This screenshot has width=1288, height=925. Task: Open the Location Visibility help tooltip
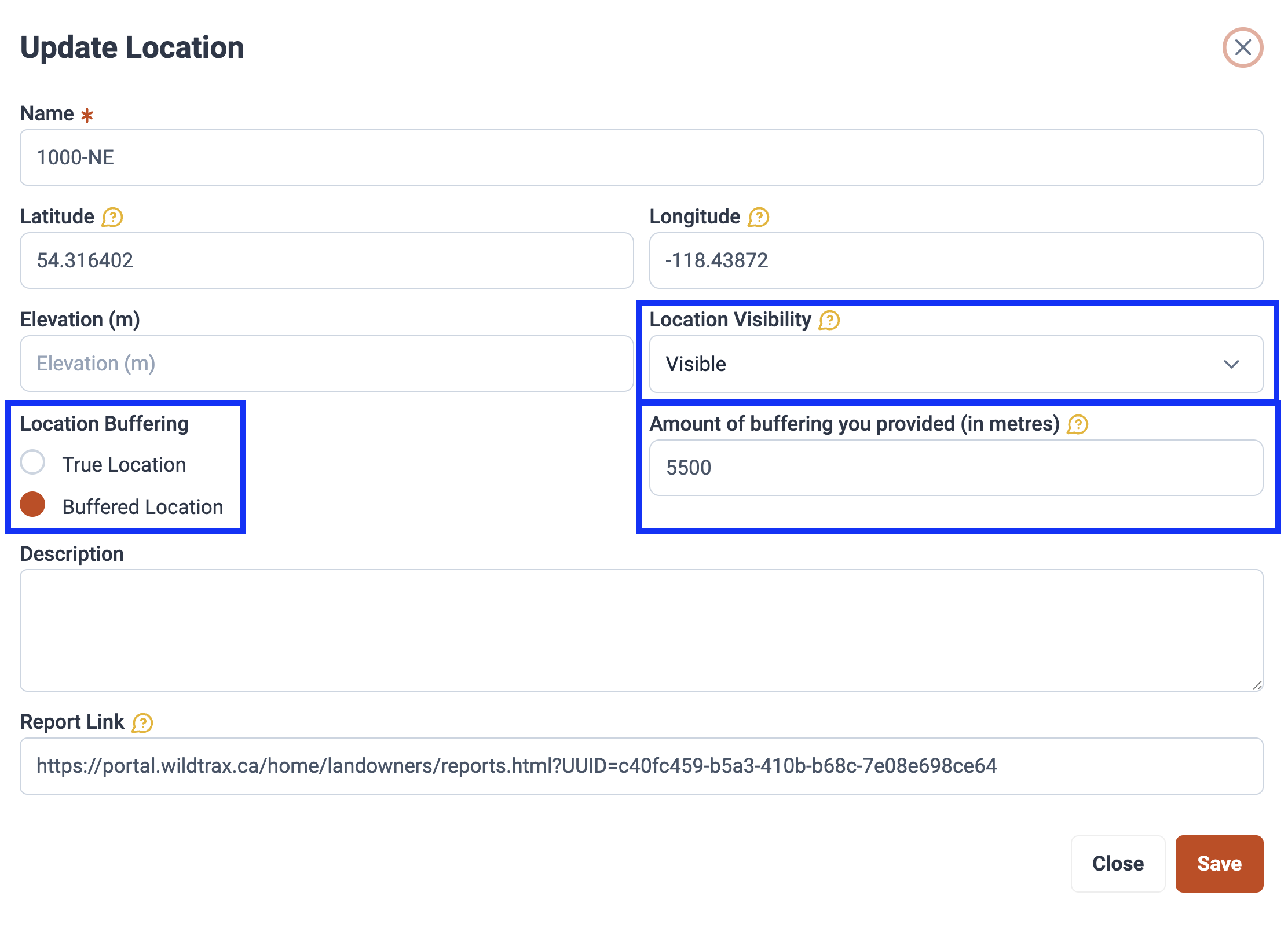(x=829, y=320)
